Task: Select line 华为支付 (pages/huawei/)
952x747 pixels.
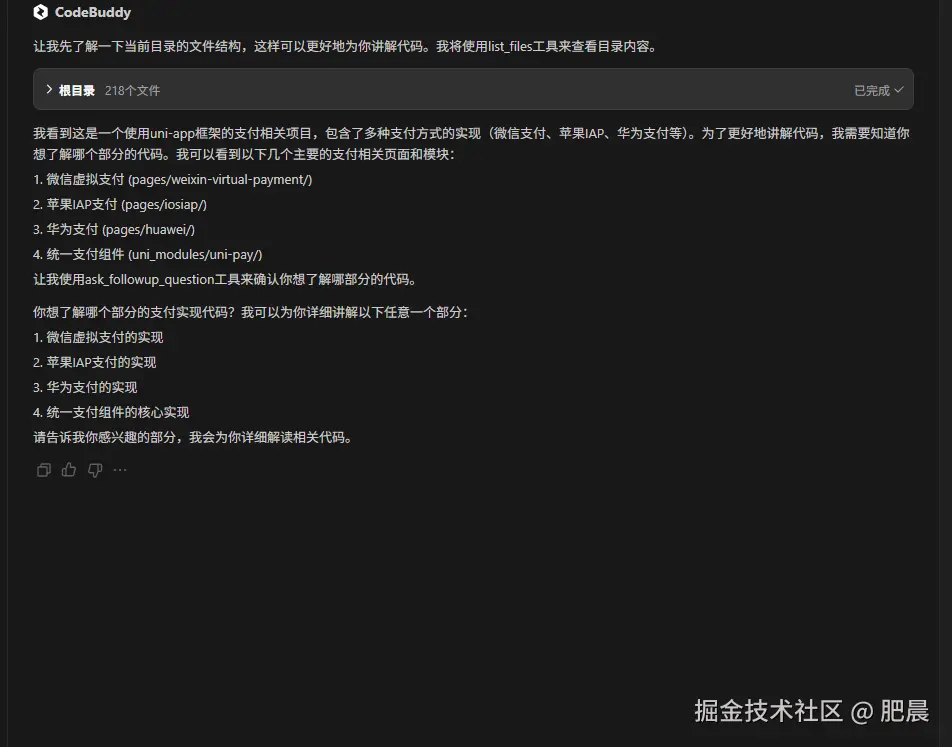Action: point(114,230)
